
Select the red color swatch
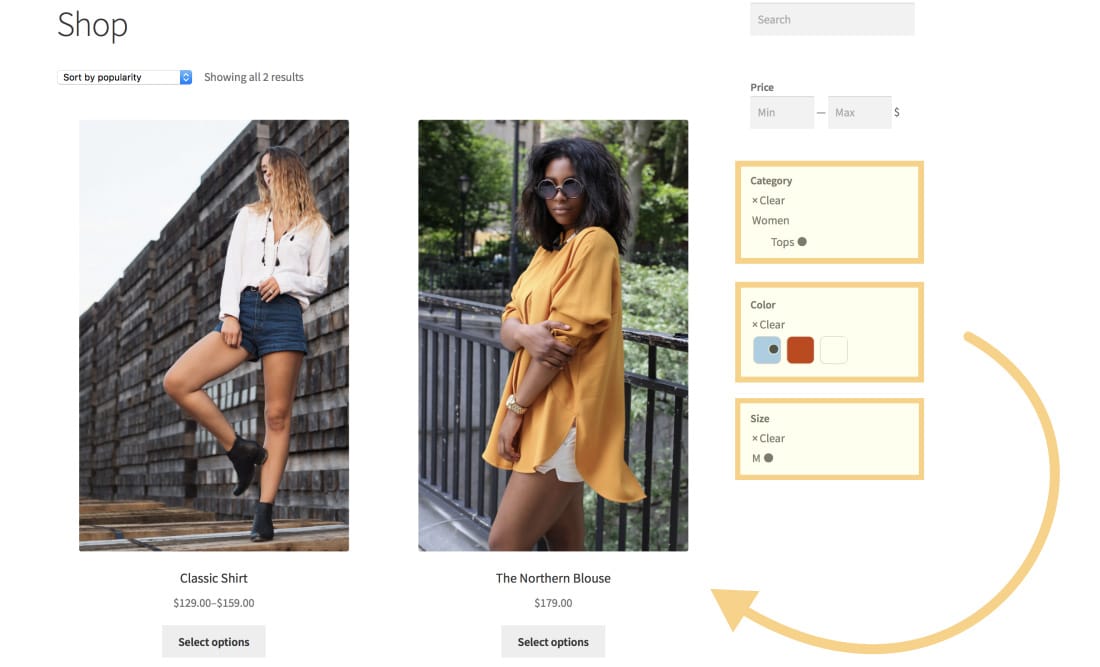pyautogui.click(x=799, y=350)
